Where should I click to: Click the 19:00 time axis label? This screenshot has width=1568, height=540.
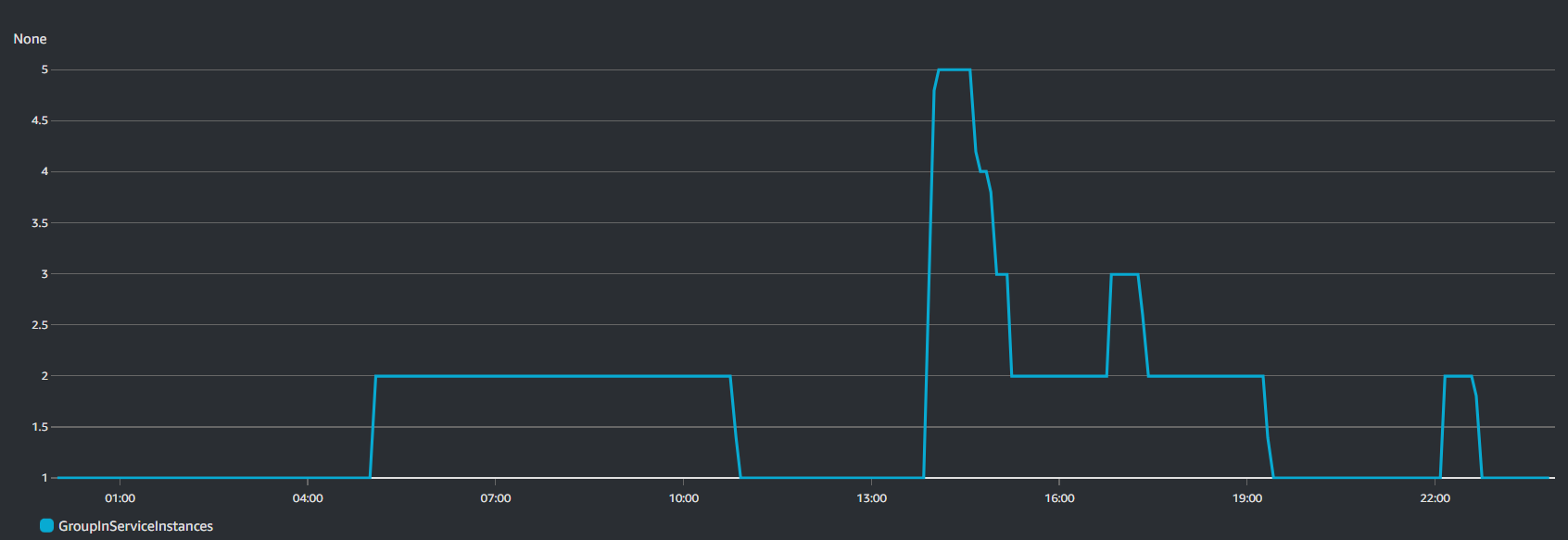click(1247, 498)
